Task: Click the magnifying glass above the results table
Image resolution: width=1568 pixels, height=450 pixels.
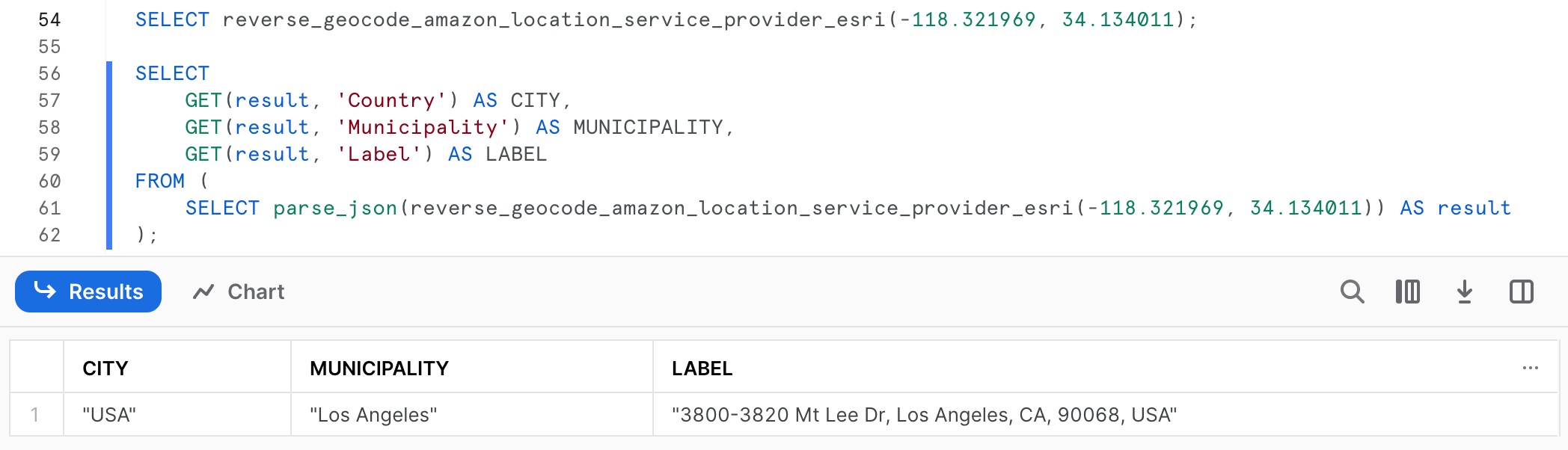Action: pyautogui.click(x=1353, y=292)
